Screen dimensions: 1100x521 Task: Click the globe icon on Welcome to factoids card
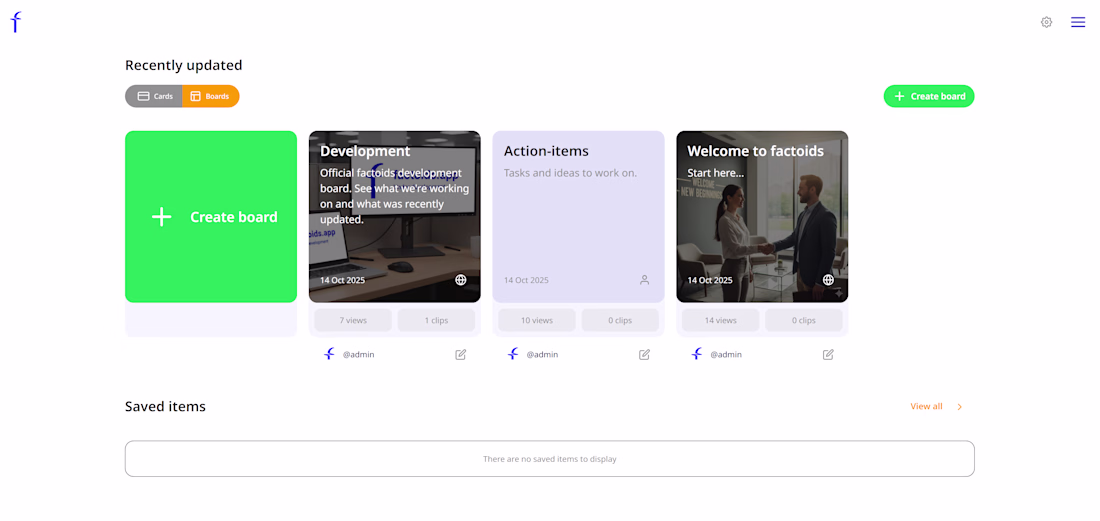(x=829, y=280)
